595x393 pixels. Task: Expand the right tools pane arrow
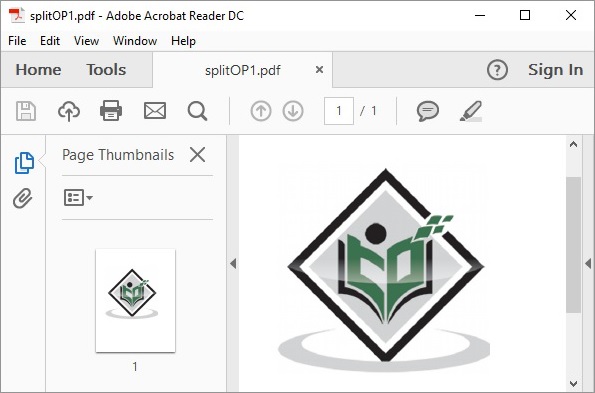(588, 263)
